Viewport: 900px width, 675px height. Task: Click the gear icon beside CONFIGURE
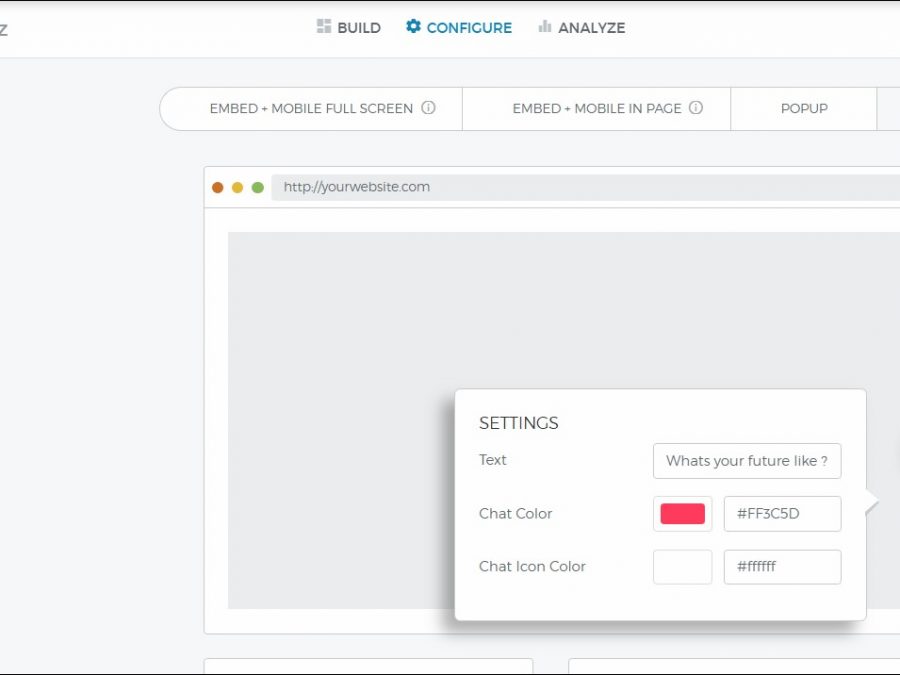(413, 27)
